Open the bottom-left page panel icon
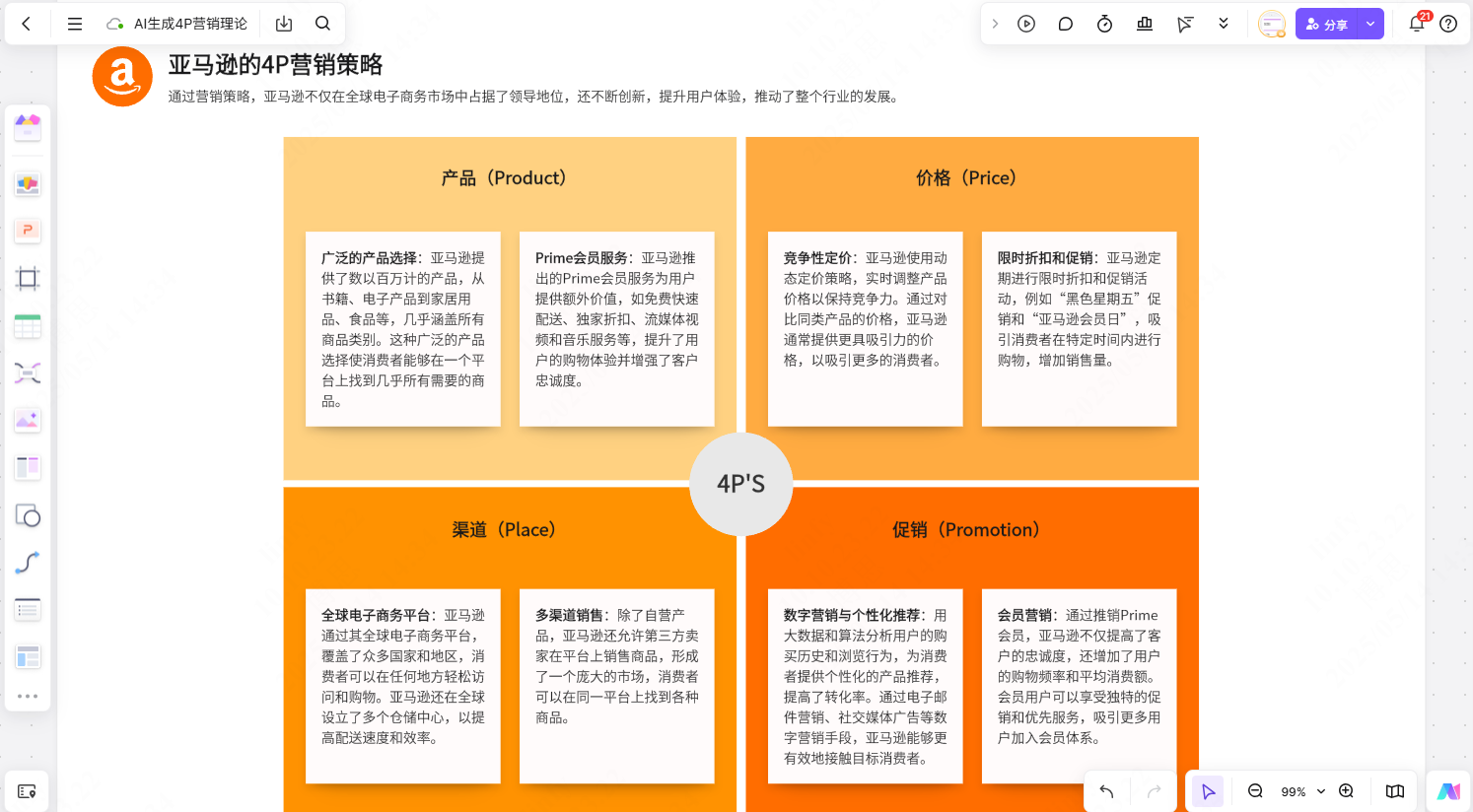This screenshot has width=1473, height=812. pos(27,791)
